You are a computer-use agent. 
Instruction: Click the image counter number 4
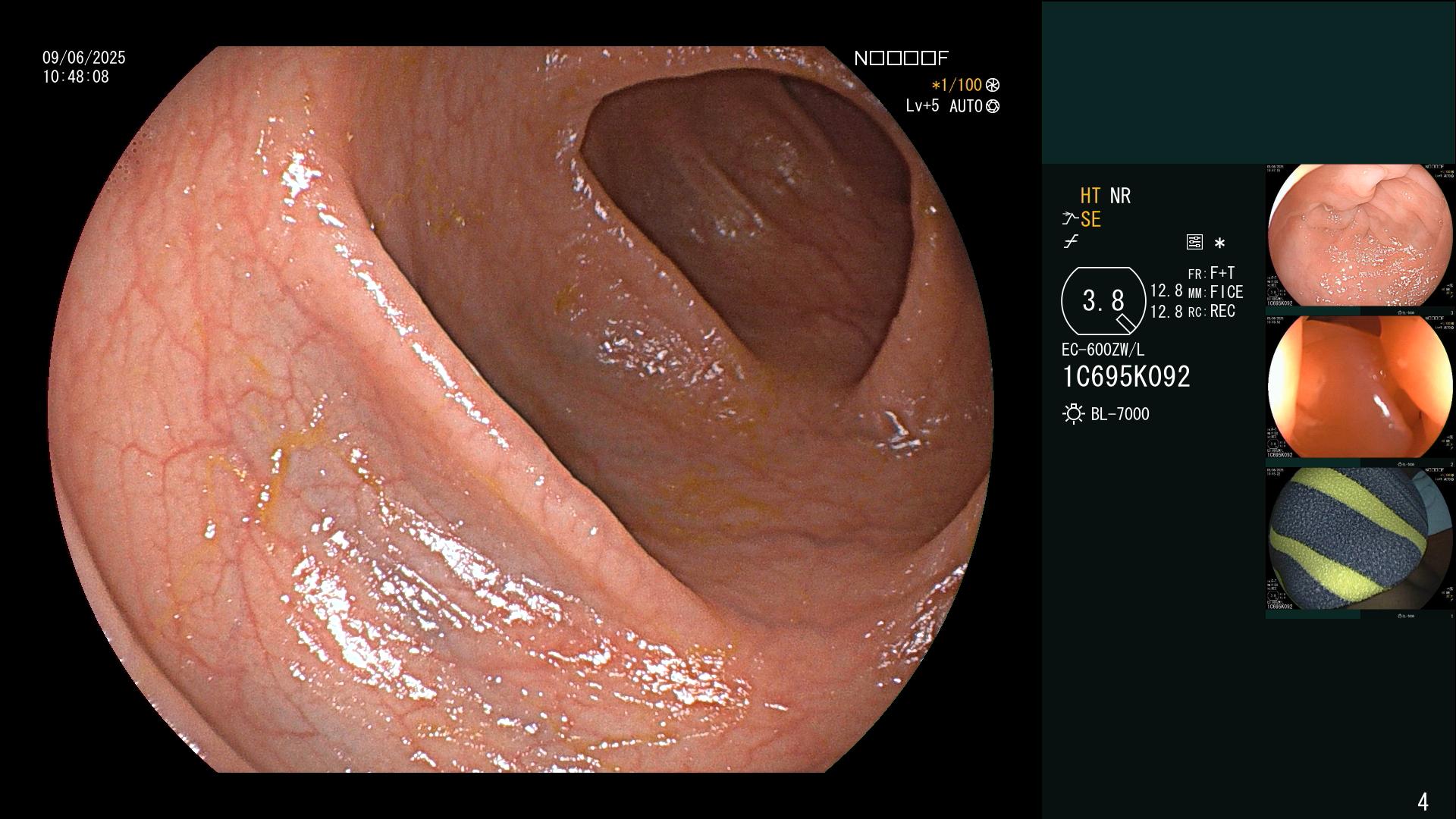click(x=1423, y=802)
